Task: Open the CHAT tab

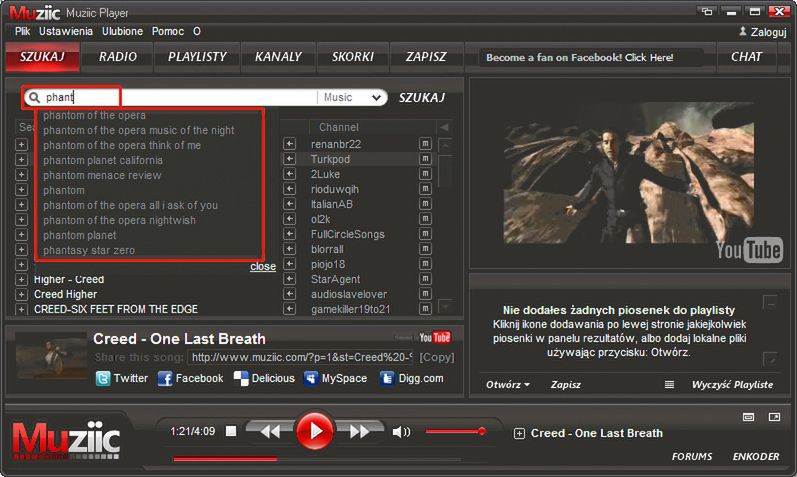Action: coord(746,56)
